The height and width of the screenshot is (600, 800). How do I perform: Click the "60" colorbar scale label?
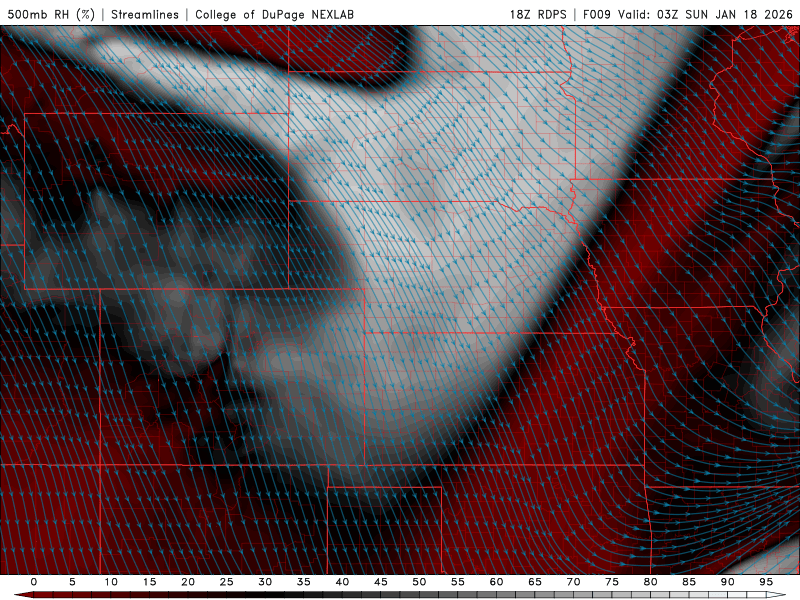[496, 582]
